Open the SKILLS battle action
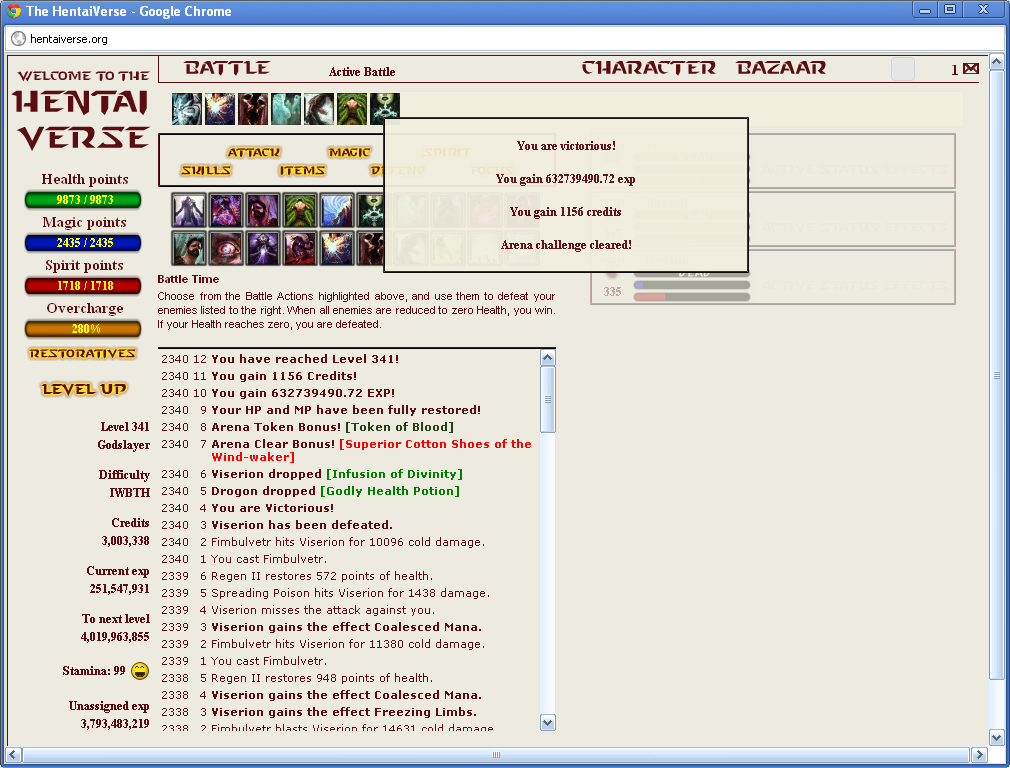The width and height of the screenshot is (1010, 768). tap(206, 170)
